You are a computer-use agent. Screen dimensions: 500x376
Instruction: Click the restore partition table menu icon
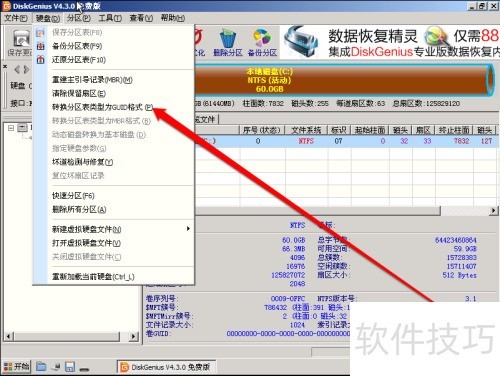coord(41,60)
